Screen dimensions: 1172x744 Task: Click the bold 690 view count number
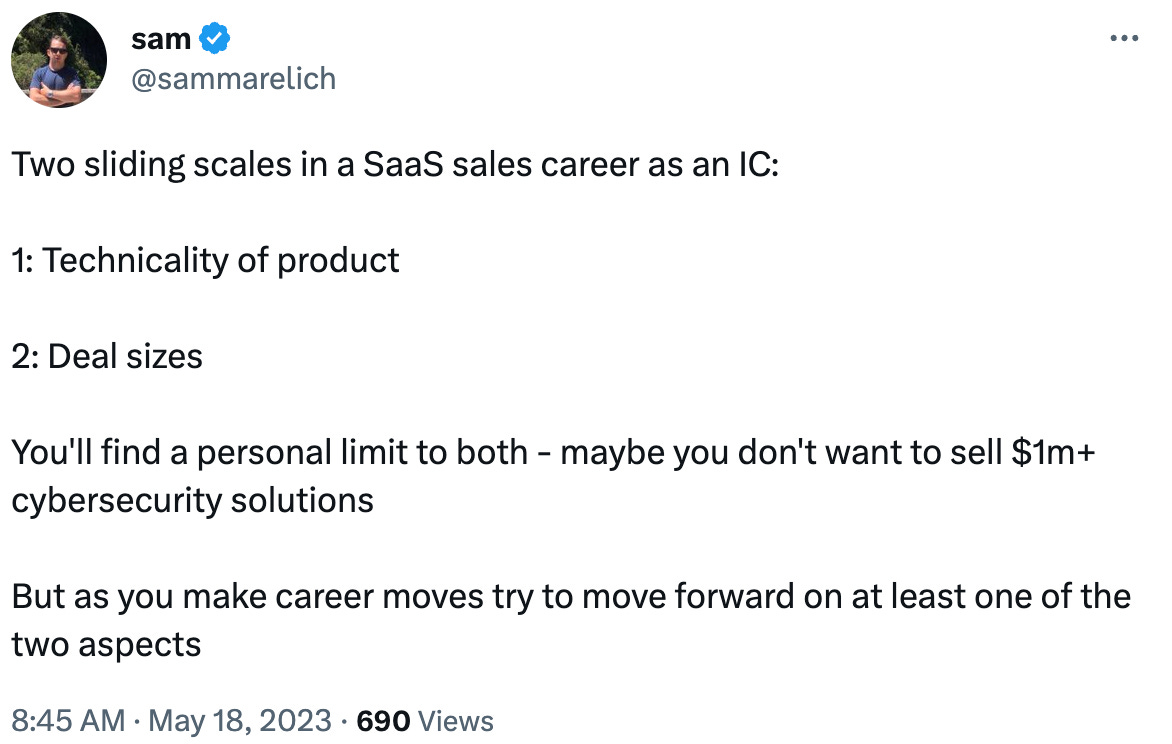(383, 722)
